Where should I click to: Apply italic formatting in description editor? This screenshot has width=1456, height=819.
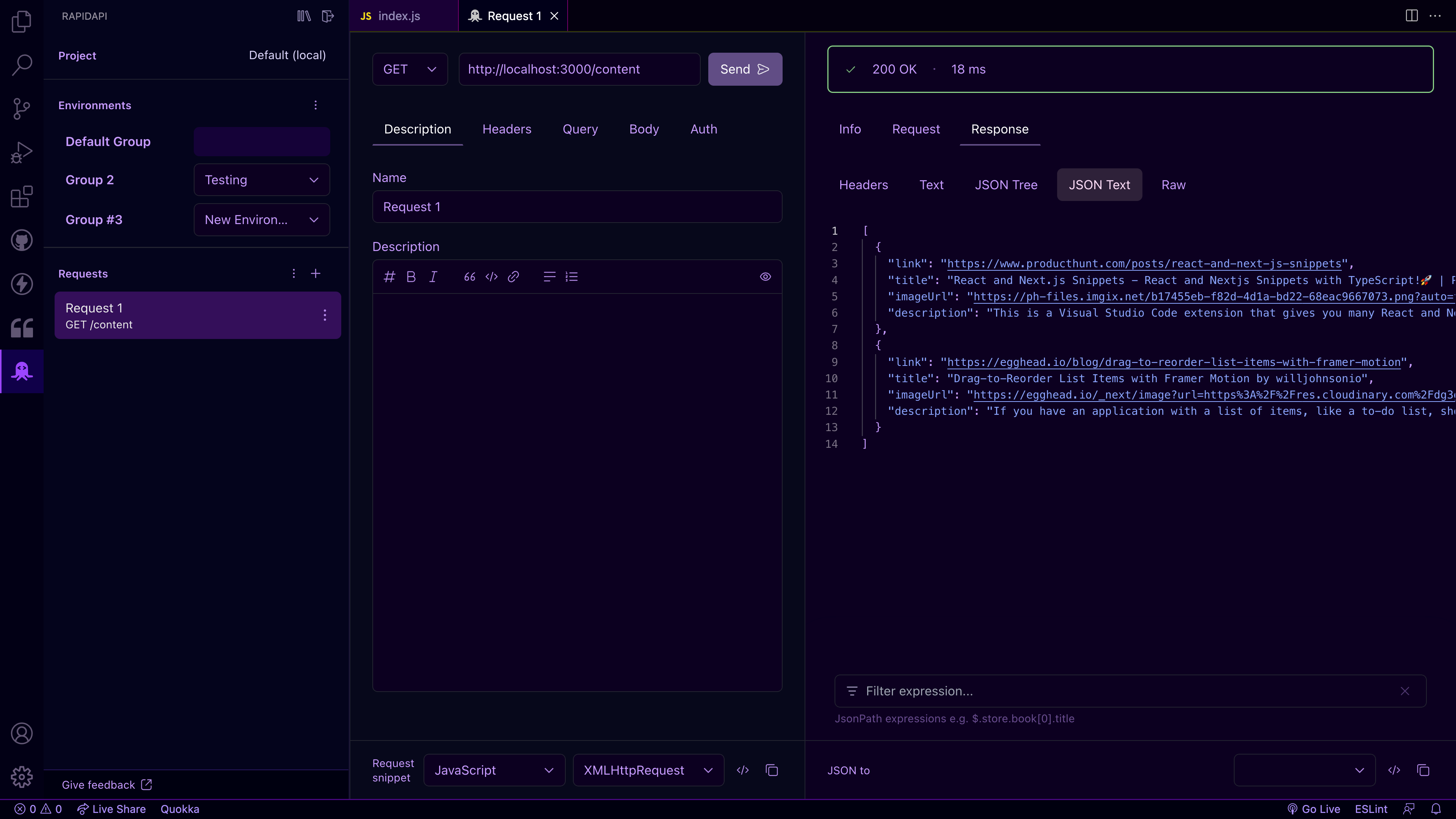(433, 277)
